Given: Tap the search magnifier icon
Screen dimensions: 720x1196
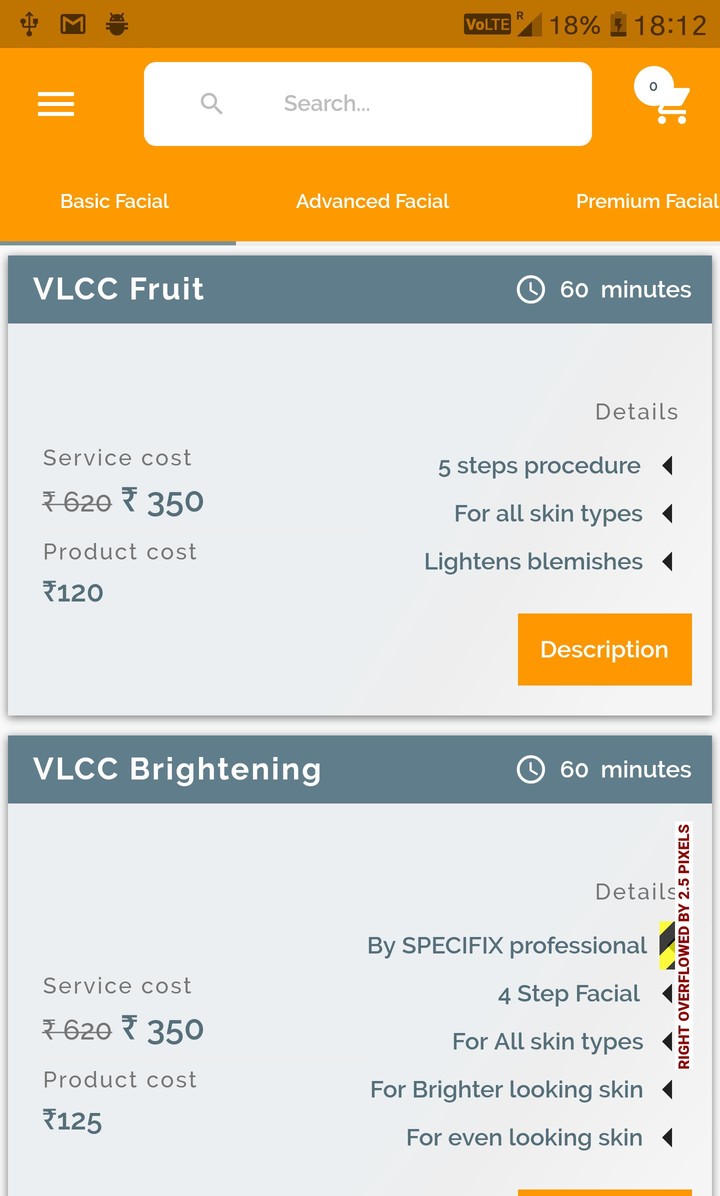Looking at the screenshot, I should coord(211,103).
